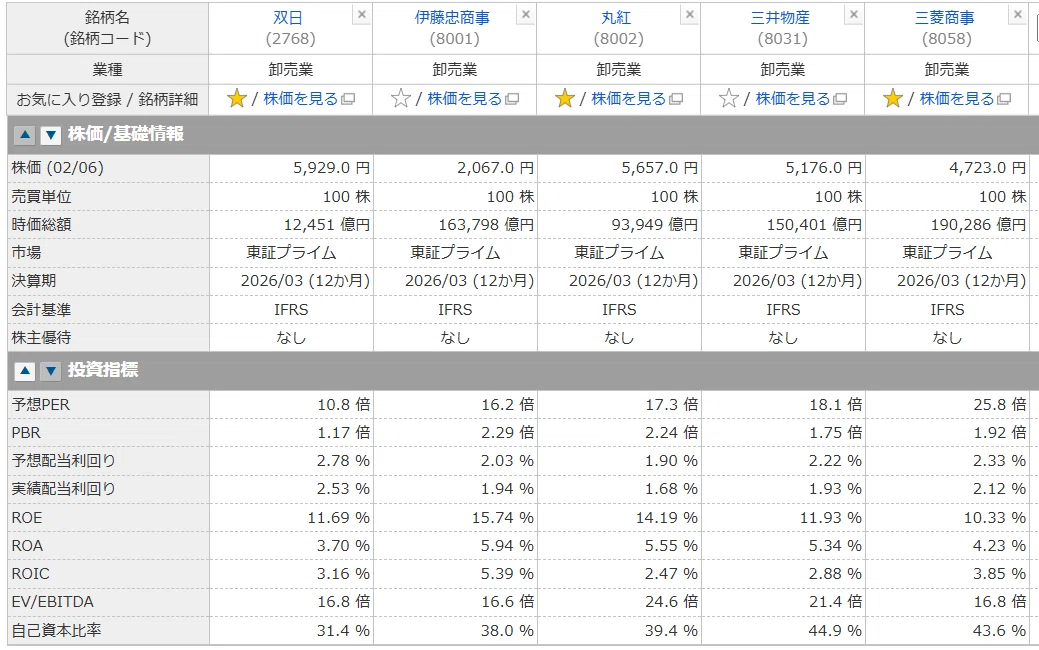The height and width of the screenshot is (650, 1039).
Task: Click external window icon beside 丸紅 株価を見る
Action: (676, 99)
